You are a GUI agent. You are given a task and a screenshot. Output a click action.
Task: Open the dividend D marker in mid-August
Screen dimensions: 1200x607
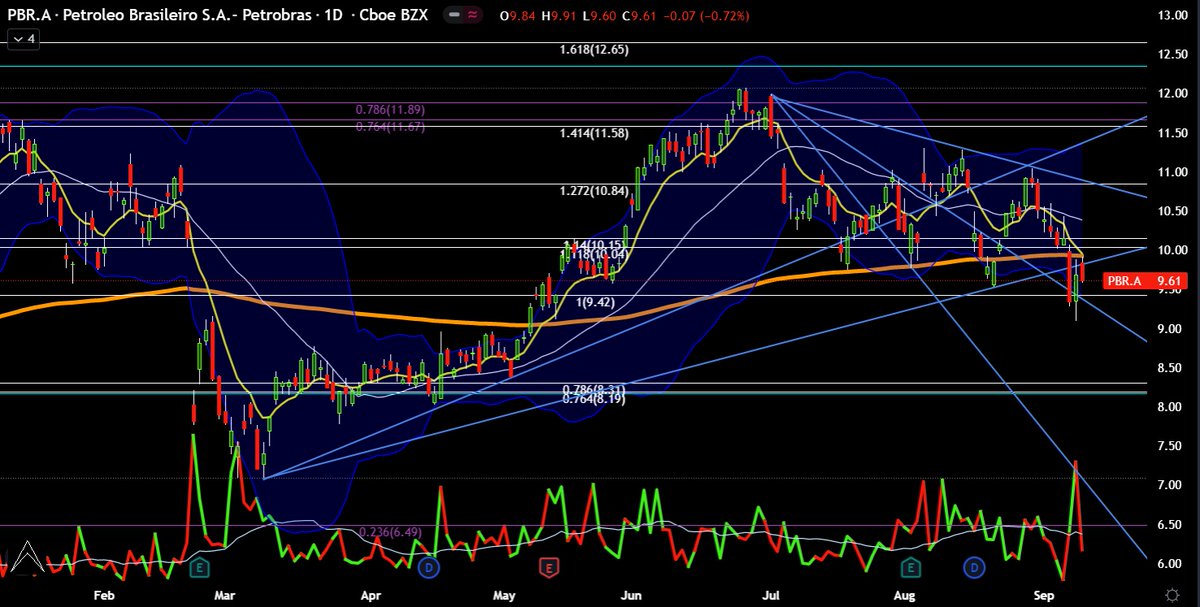tap(972, 569)
